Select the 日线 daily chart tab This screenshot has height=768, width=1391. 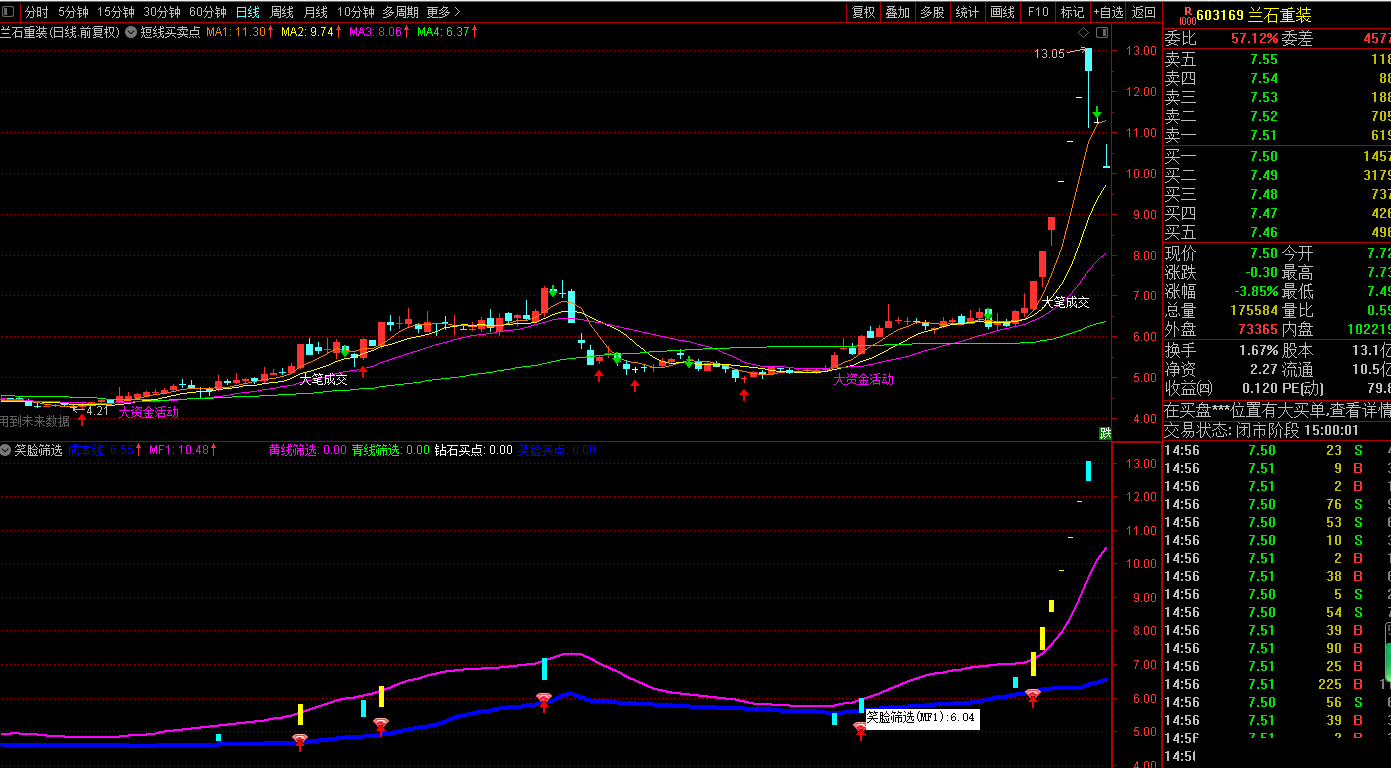248,12
